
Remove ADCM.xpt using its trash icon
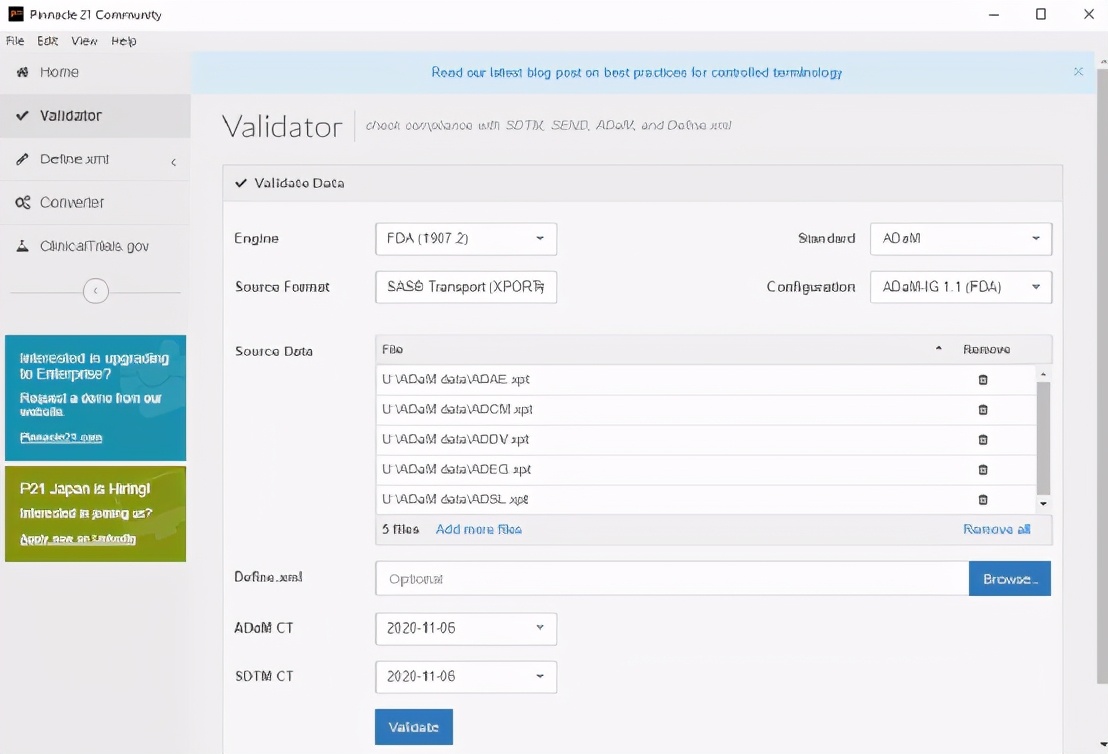982,410
